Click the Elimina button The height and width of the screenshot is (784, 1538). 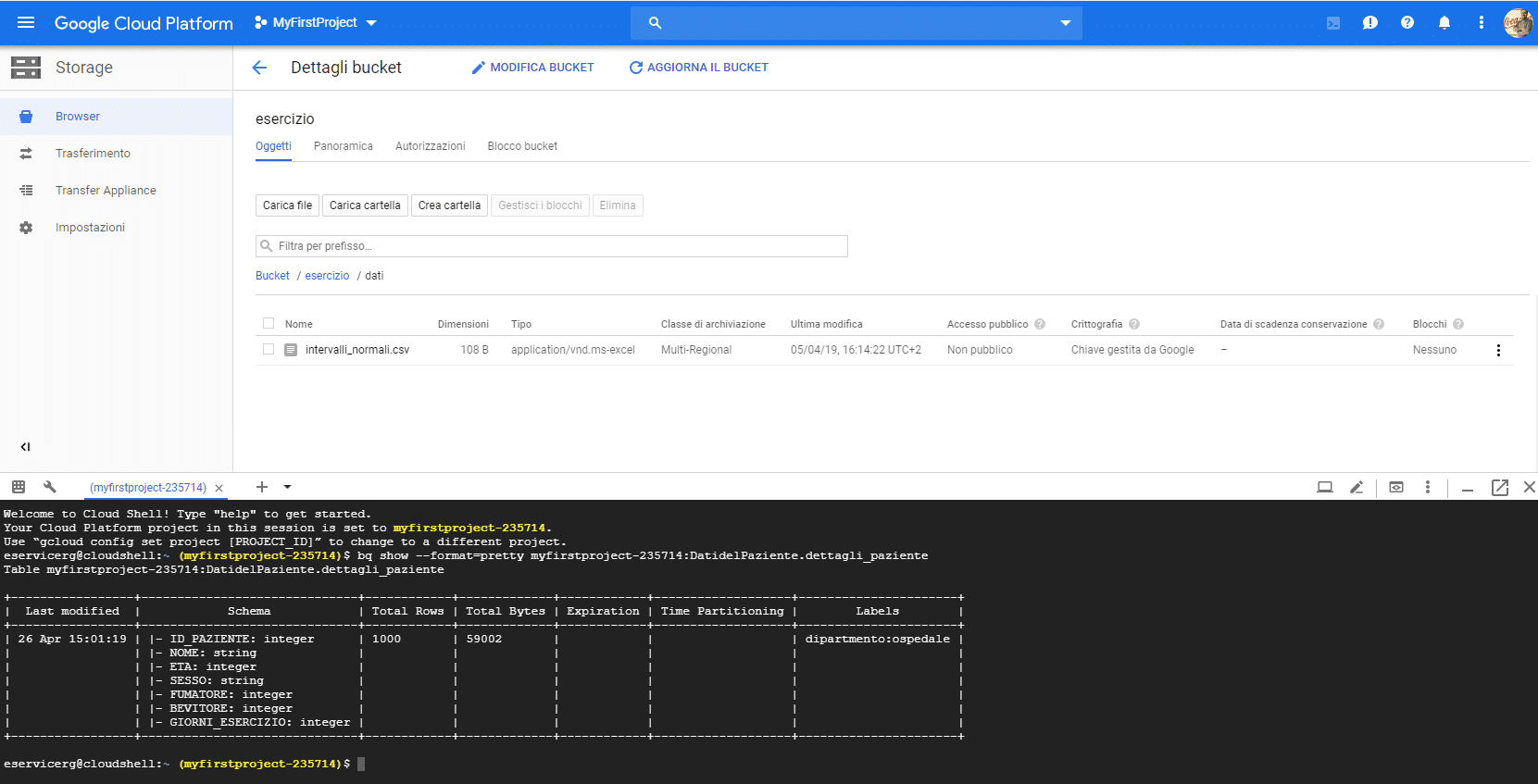click(618, 205)
